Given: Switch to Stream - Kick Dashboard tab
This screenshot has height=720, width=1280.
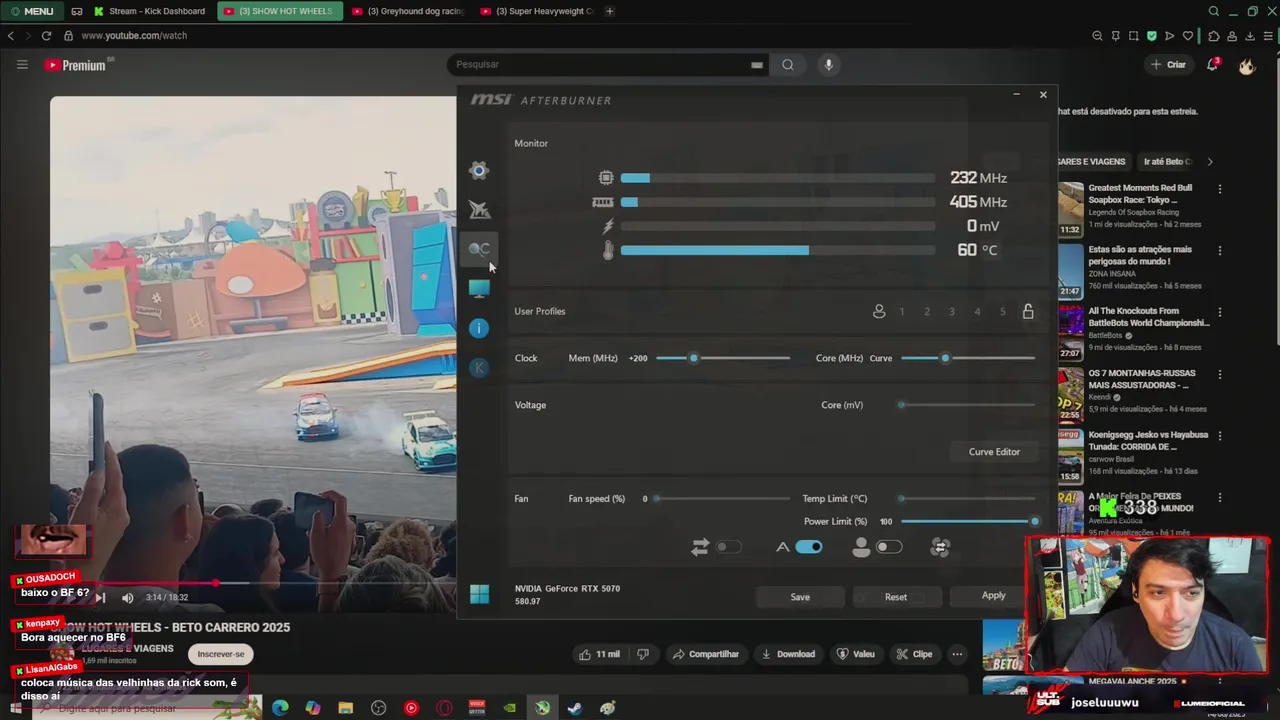Looking at the screenshot, I should point(148,11).
